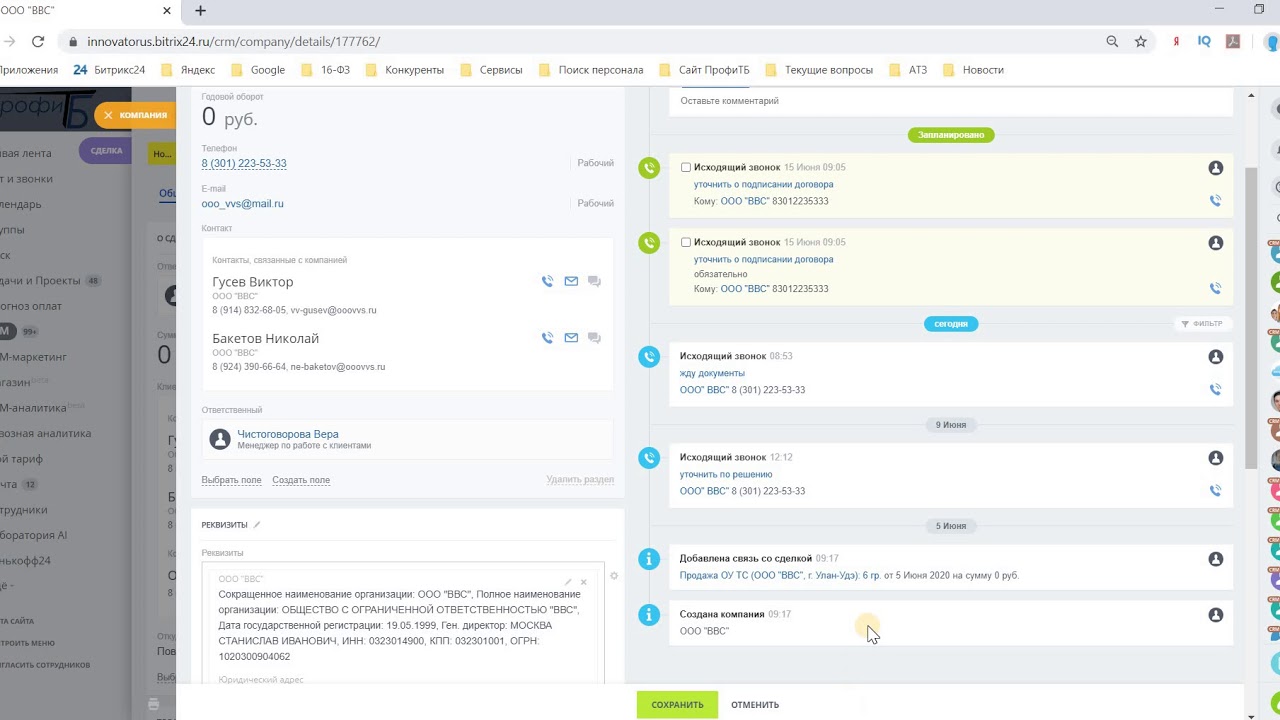Screen dimensions: 1280x720
Task: Open Текущие вопросы bookmark folder
Action: tap(819, 70)
